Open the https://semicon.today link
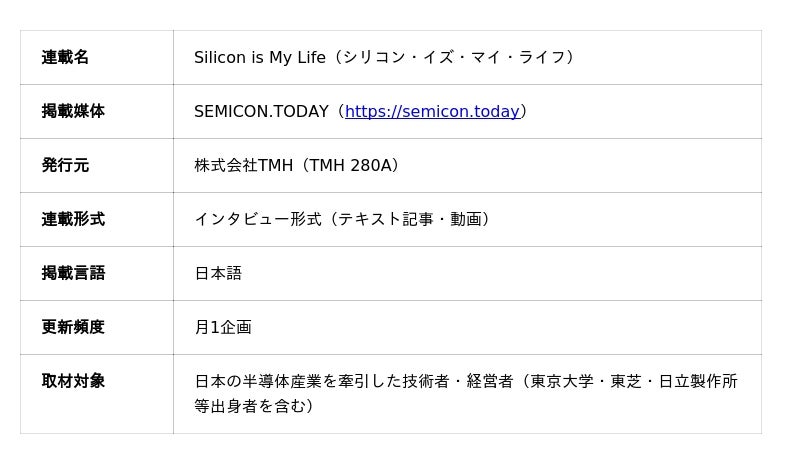The width and height of the screenshot is (800, 464). [x=432, y=112]
